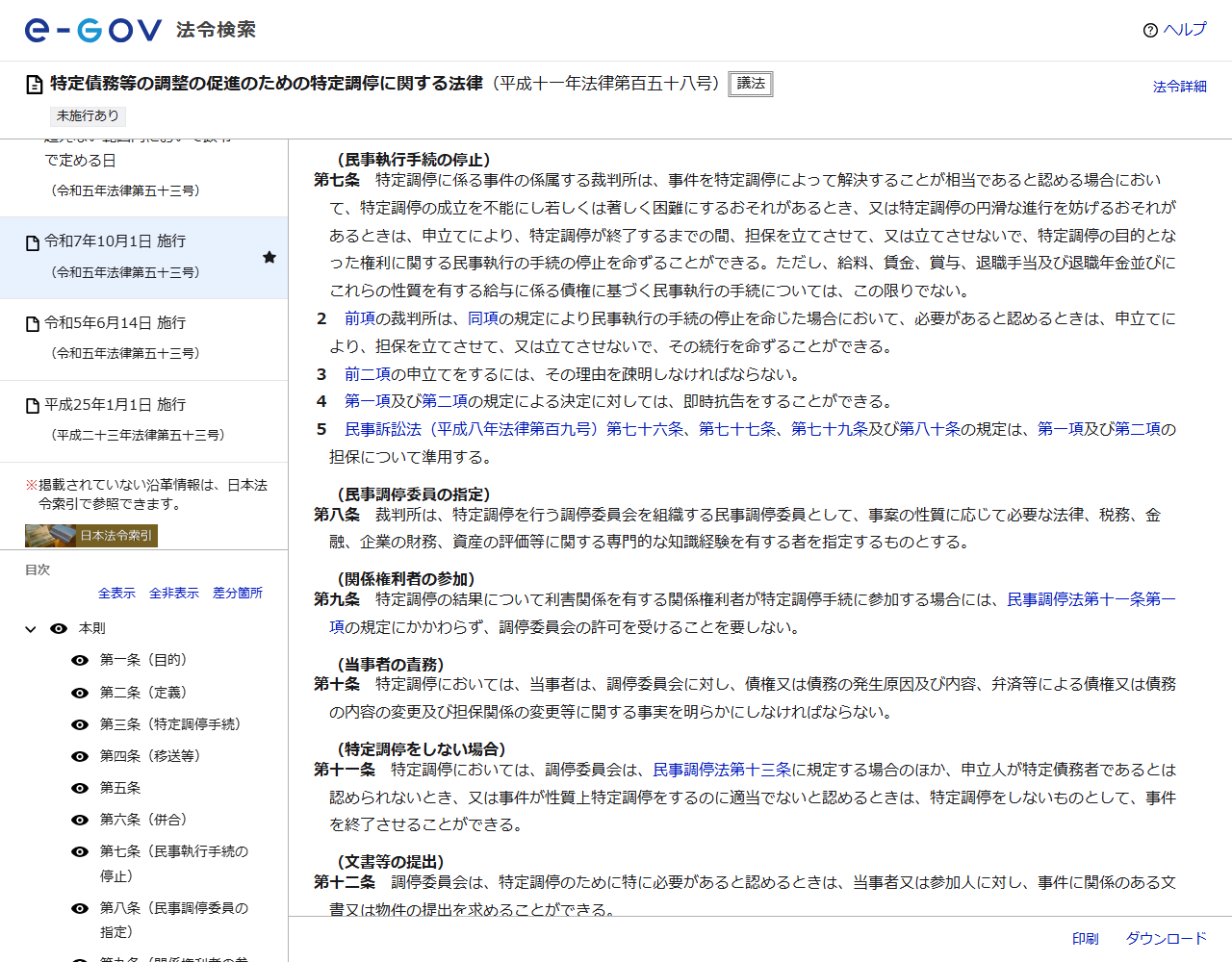1232x962 pixels.
Task: Click 差分箇所 in the table of contents
Action: pos(238,593)
